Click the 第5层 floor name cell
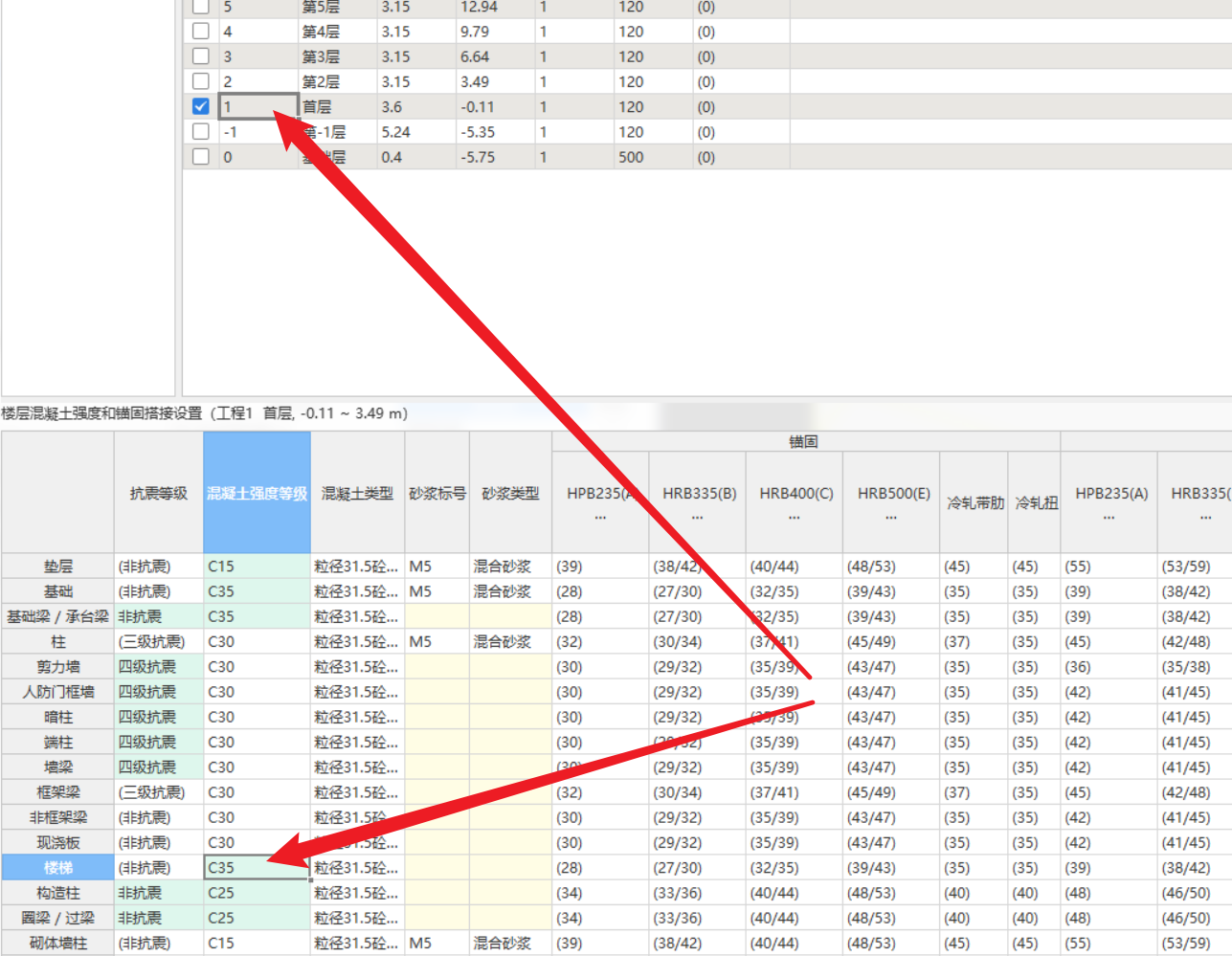 (338, 7)
